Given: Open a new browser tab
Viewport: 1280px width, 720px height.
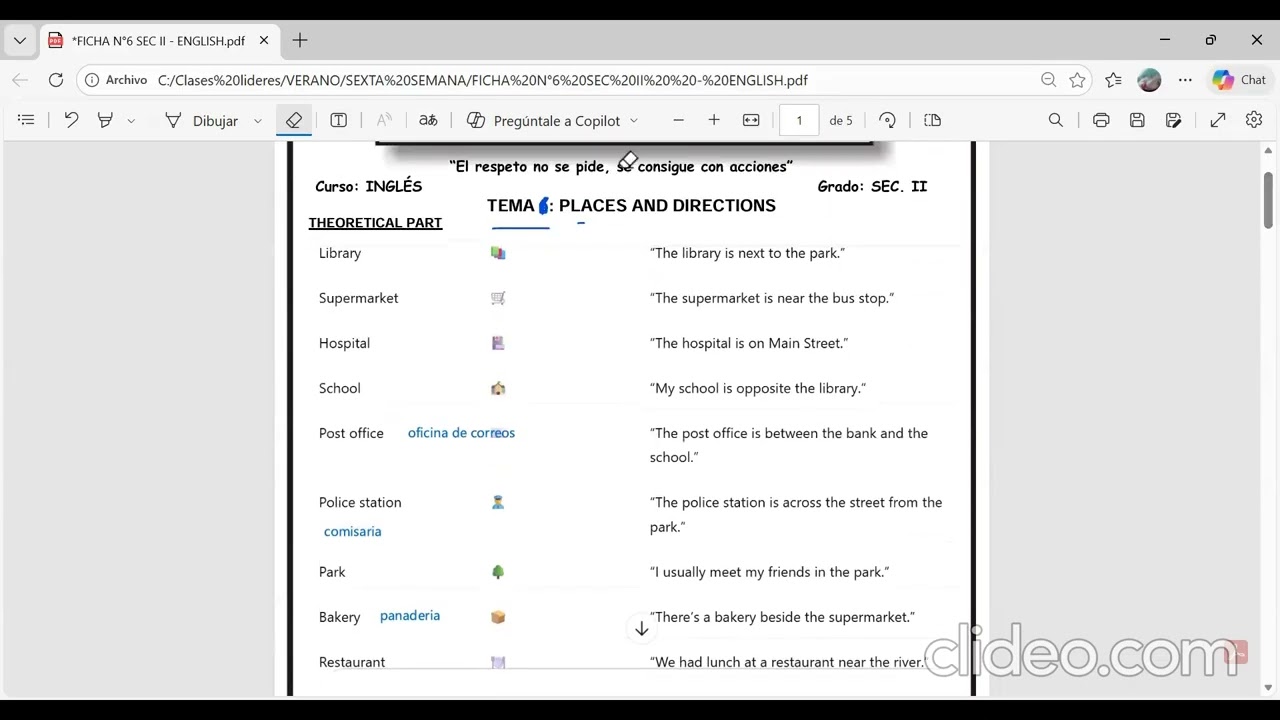Looking at the screenshot, I should pyautogui.click(x=300, y=41).
